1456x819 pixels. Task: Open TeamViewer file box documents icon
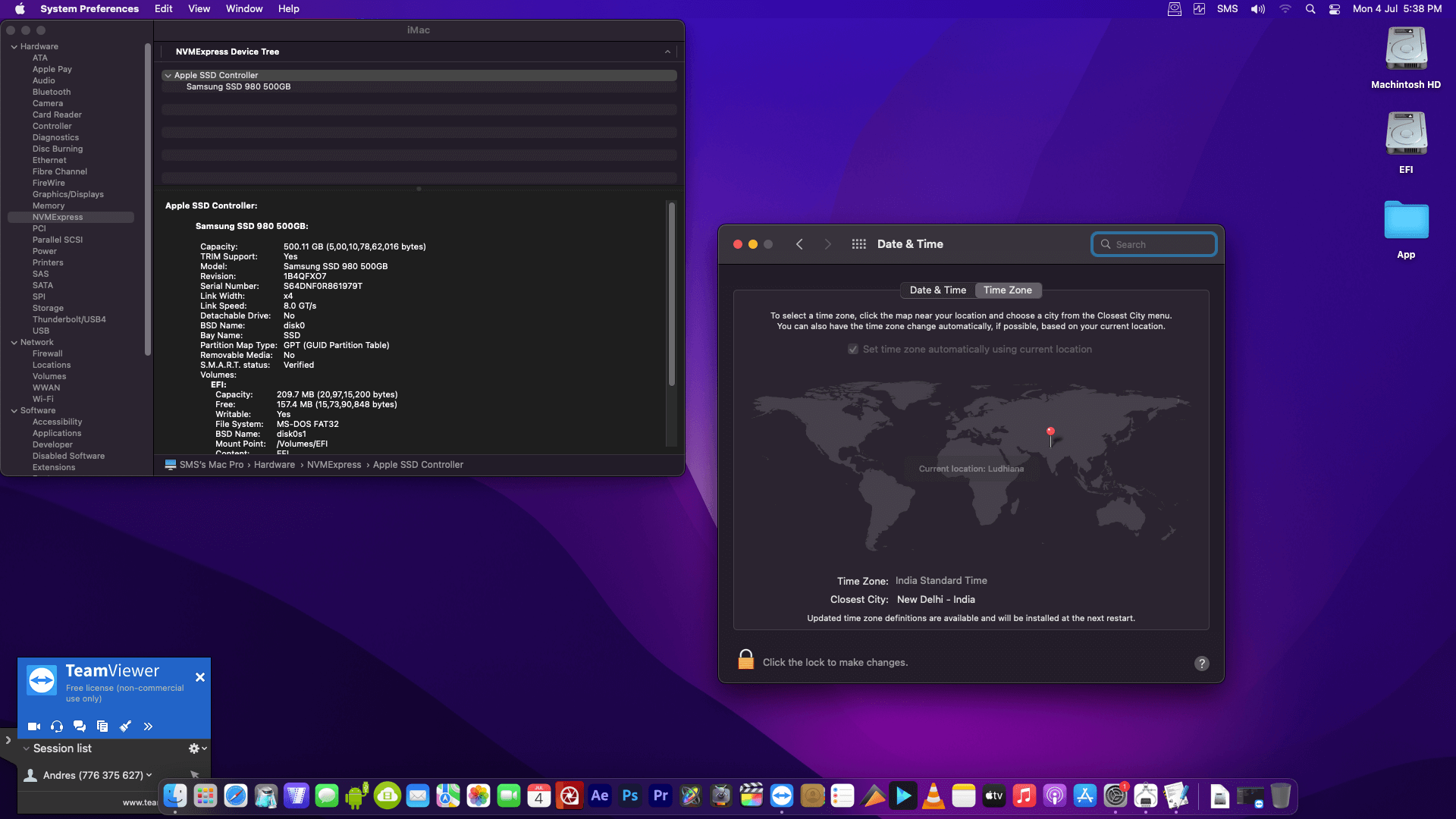pos(102,726)
